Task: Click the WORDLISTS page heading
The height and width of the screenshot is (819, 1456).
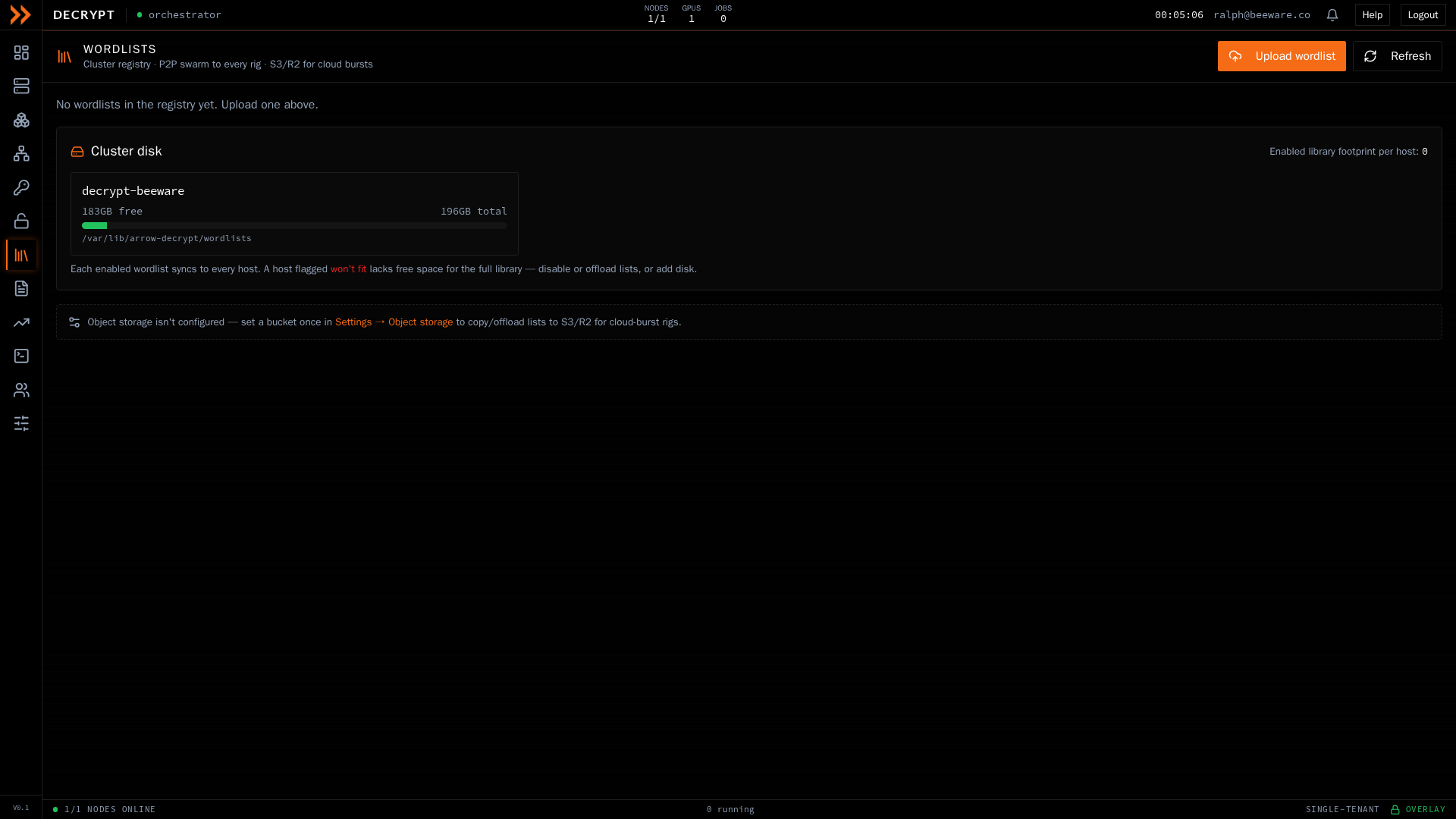Action: 120,49
